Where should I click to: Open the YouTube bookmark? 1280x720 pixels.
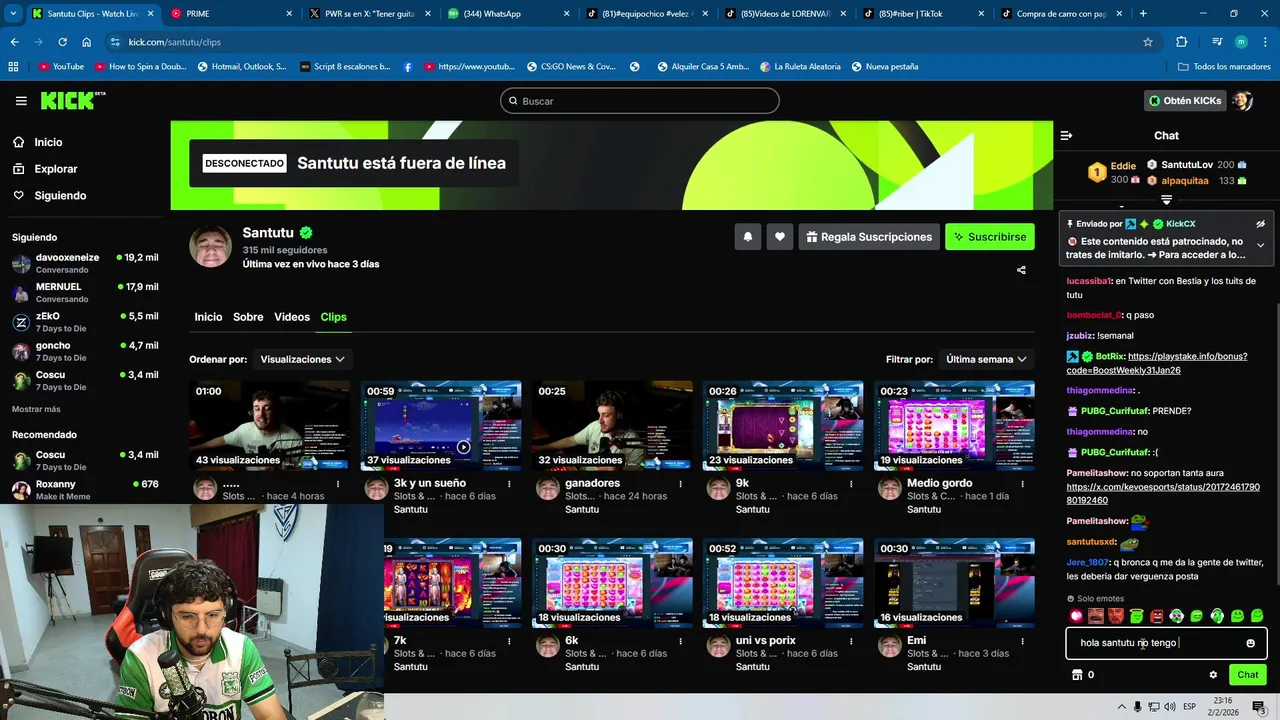[60, 67]
